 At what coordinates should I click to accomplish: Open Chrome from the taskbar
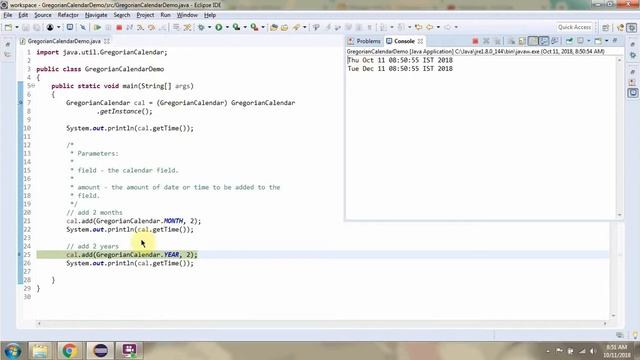[x=70, y=351]
